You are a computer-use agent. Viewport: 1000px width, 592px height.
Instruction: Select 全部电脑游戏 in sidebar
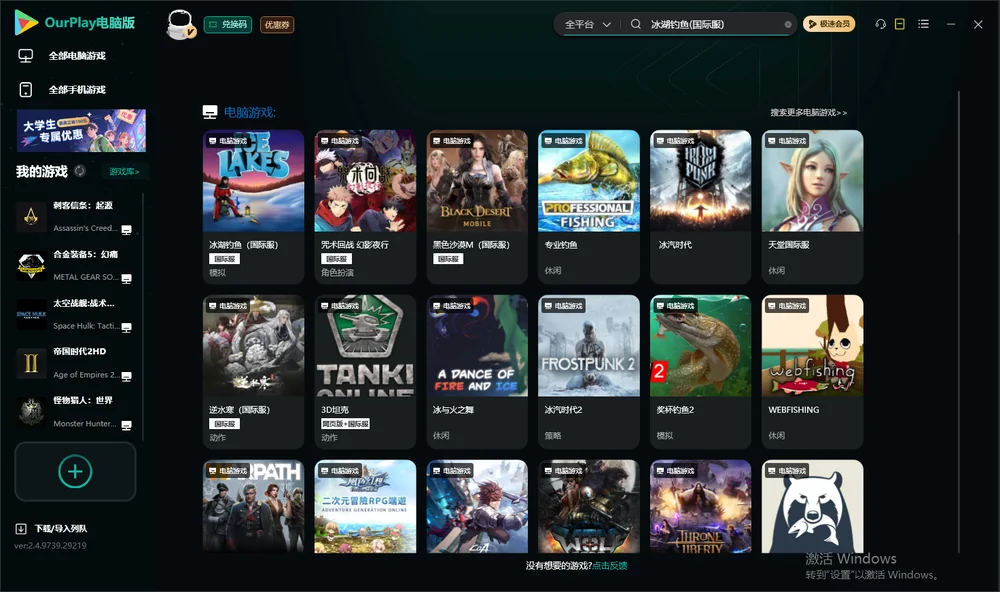[x=77, y=56]
